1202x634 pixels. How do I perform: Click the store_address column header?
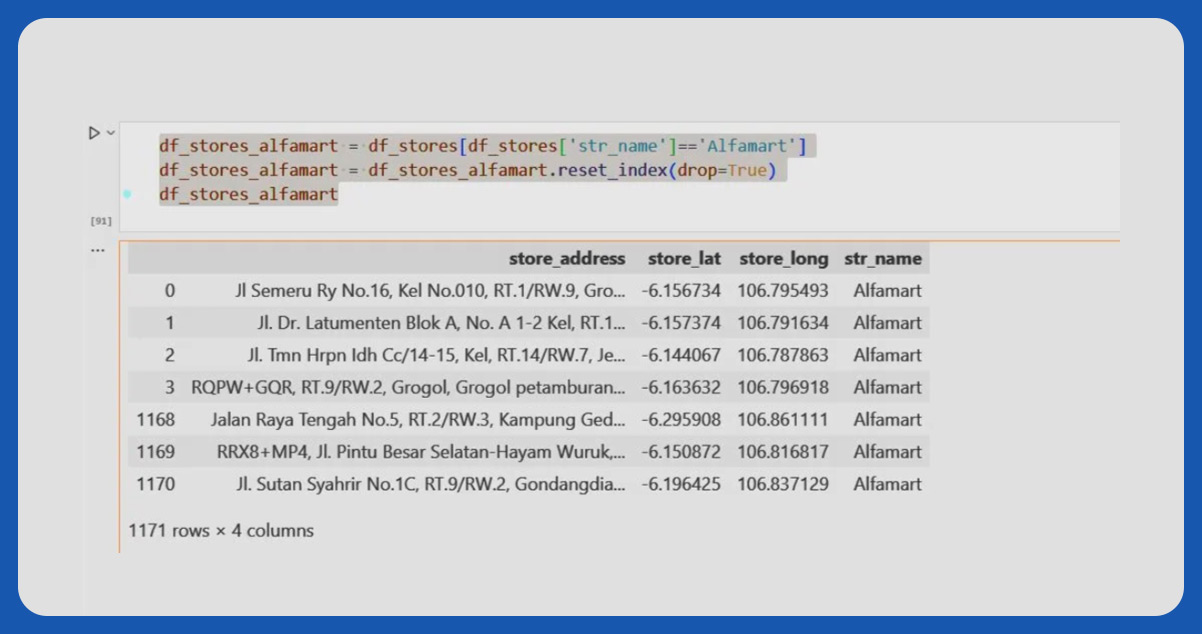click(566, 259)
